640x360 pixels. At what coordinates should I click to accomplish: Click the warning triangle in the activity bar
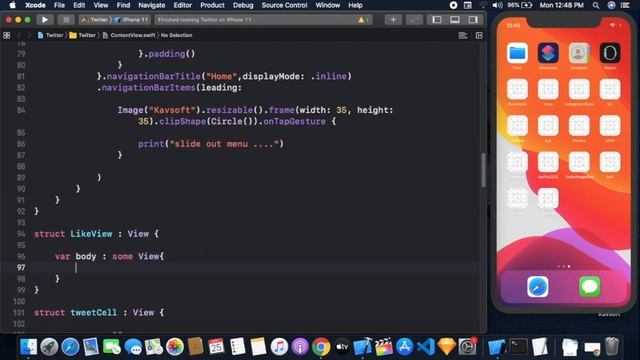361,20
